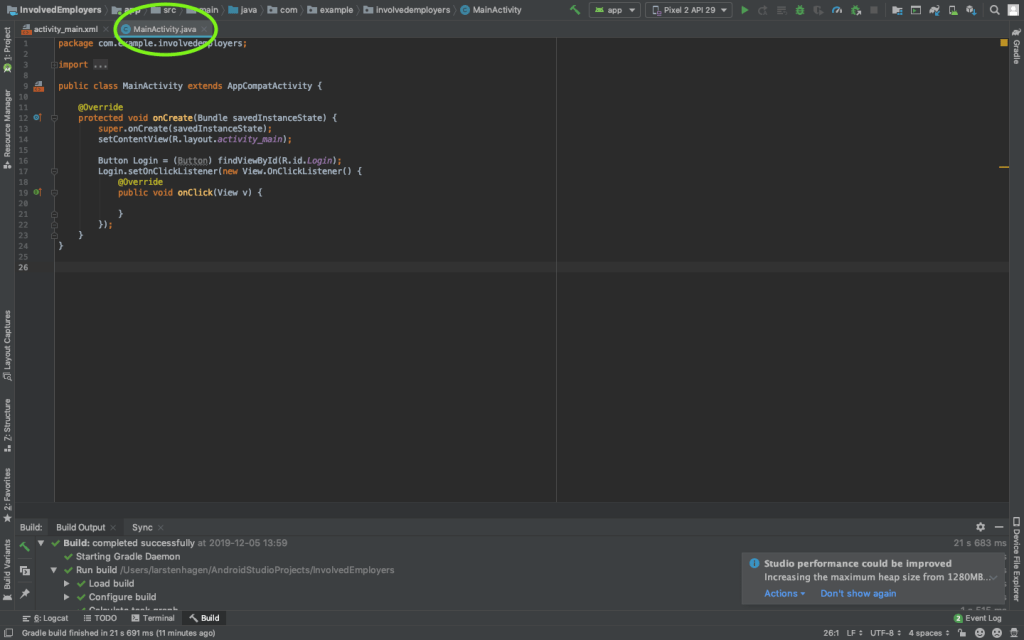This screenshot has height=640, width=1024.
Task: Expand the Load build tree node
Action: (68, 583)
